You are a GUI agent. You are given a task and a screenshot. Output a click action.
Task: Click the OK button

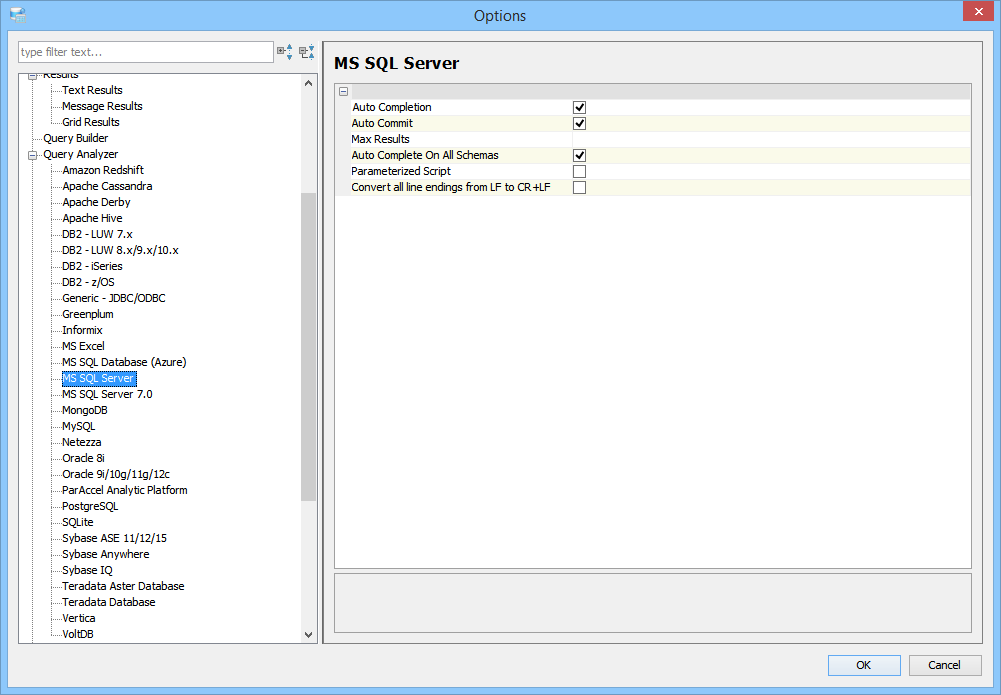[864, 665]
